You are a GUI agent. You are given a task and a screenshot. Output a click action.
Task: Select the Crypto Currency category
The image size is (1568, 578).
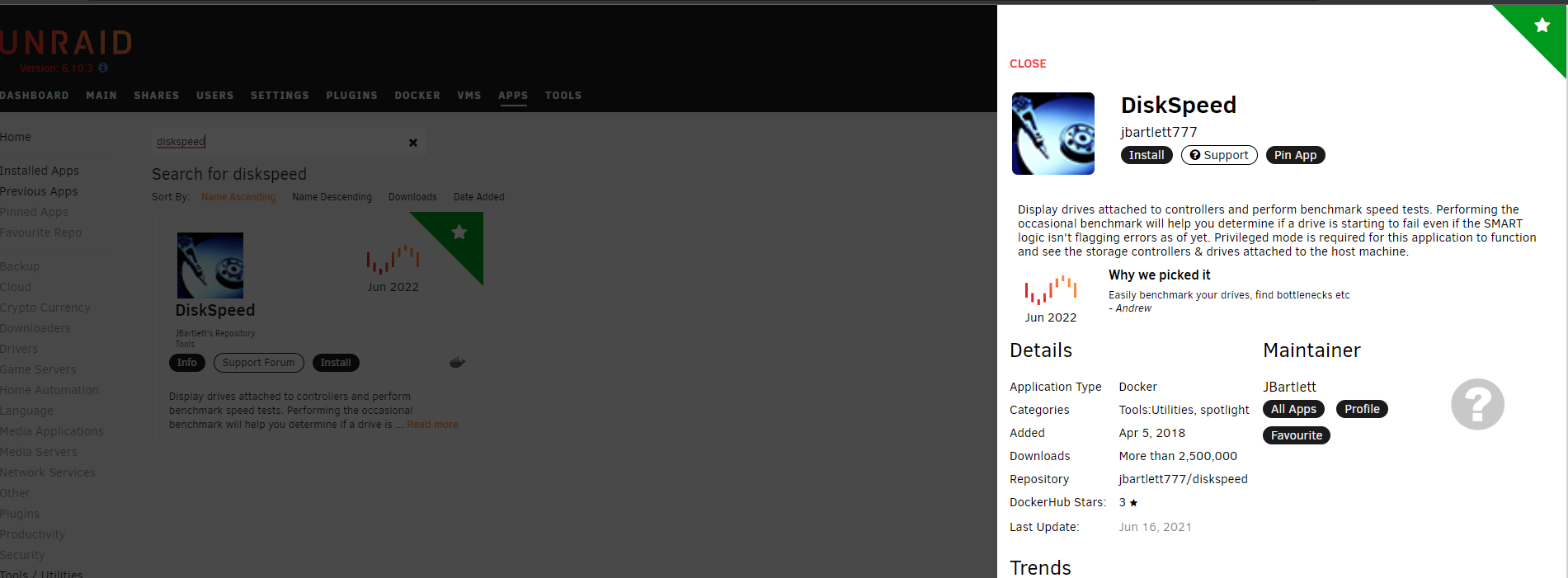coord(45,308)
